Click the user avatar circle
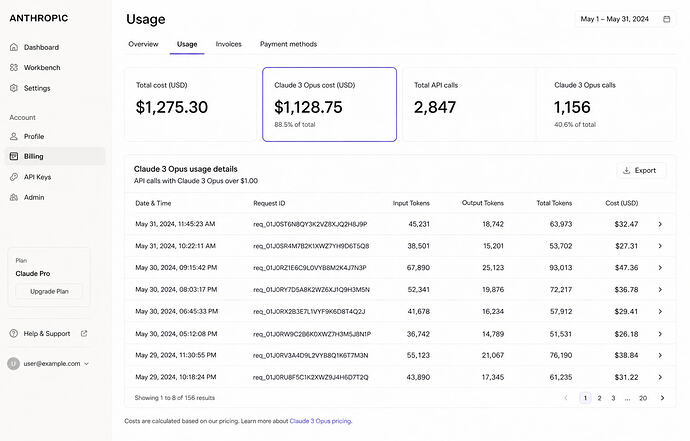The height and width of the screenshot is (441, 690). pyautogui.click(x=14, y=364)
